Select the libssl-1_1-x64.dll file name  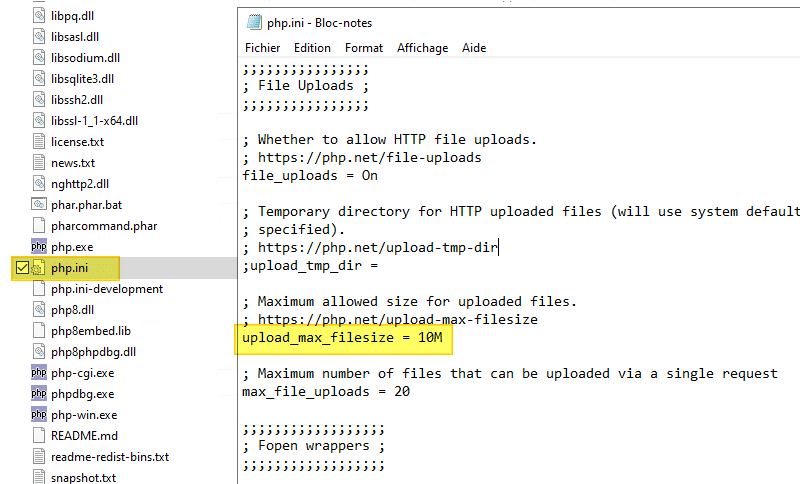pos(94,120)
